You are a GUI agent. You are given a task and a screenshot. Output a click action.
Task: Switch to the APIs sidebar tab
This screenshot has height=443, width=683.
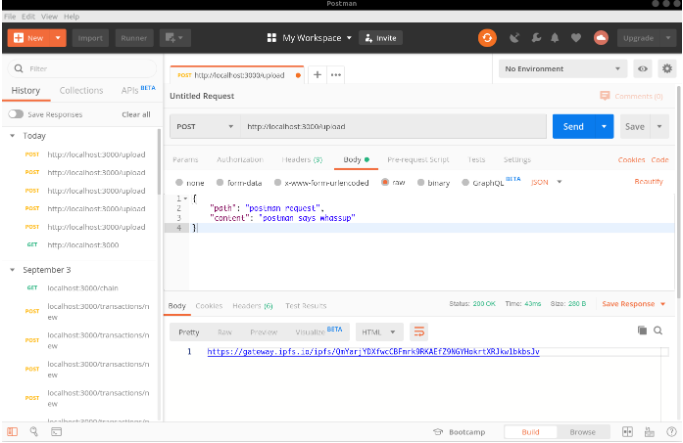138,90
